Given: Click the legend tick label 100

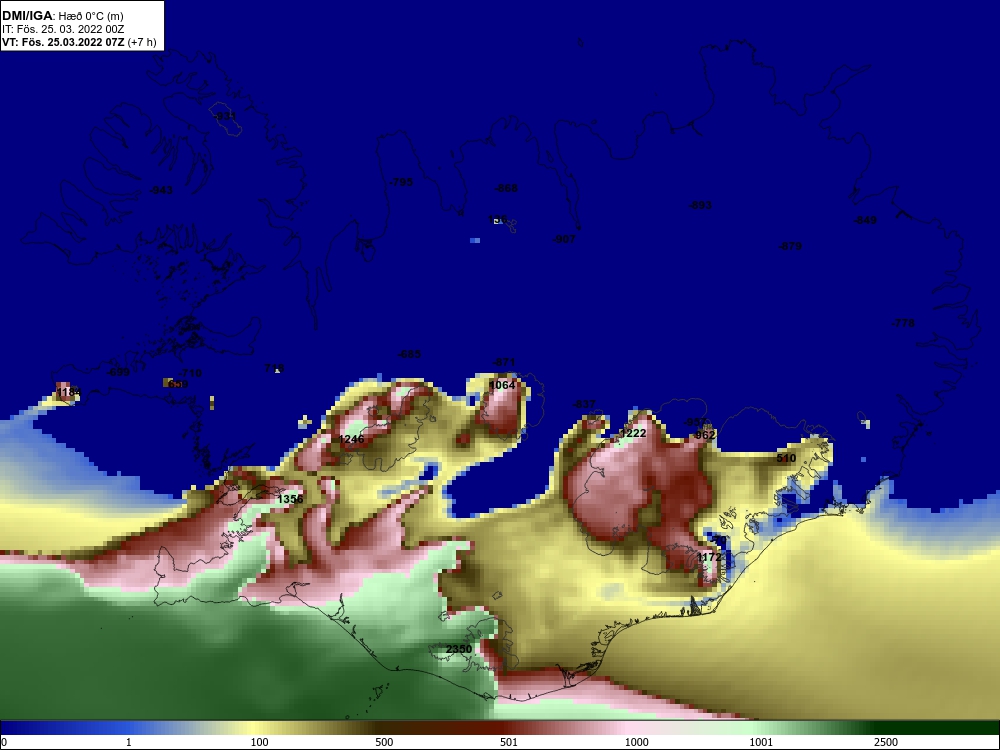Looking at the screenshot, I should (x=260, y=742).
